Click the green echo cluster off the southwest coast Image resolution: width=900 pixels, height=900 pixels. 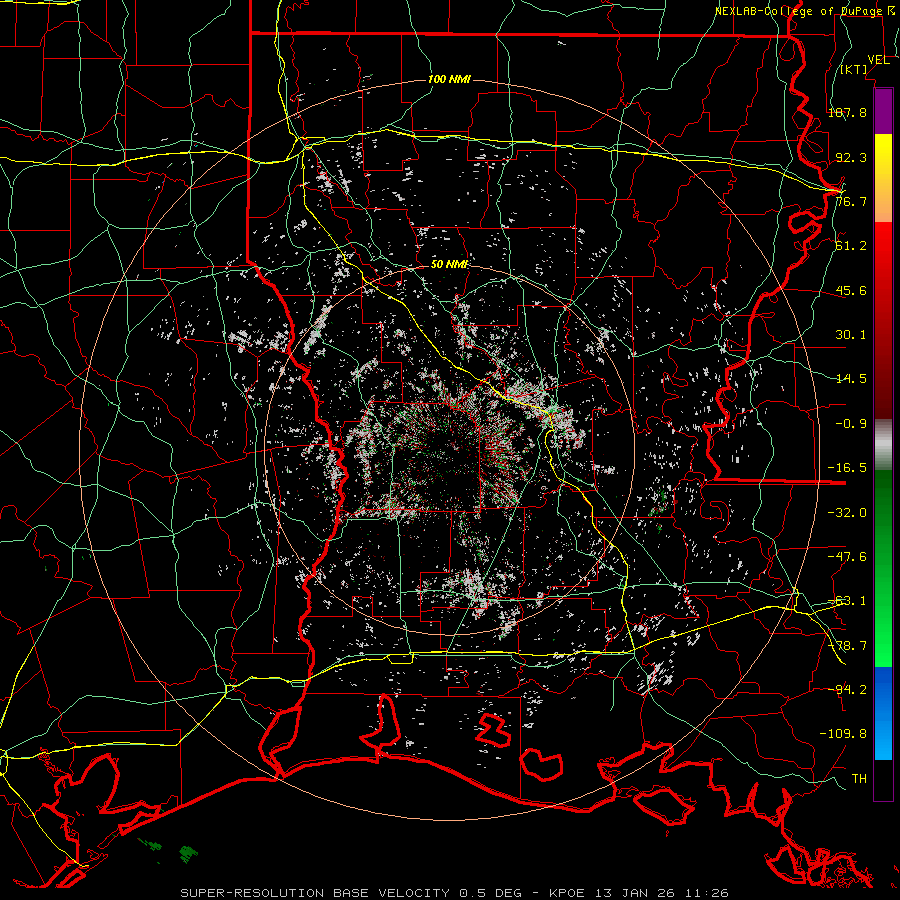[188, 854]
